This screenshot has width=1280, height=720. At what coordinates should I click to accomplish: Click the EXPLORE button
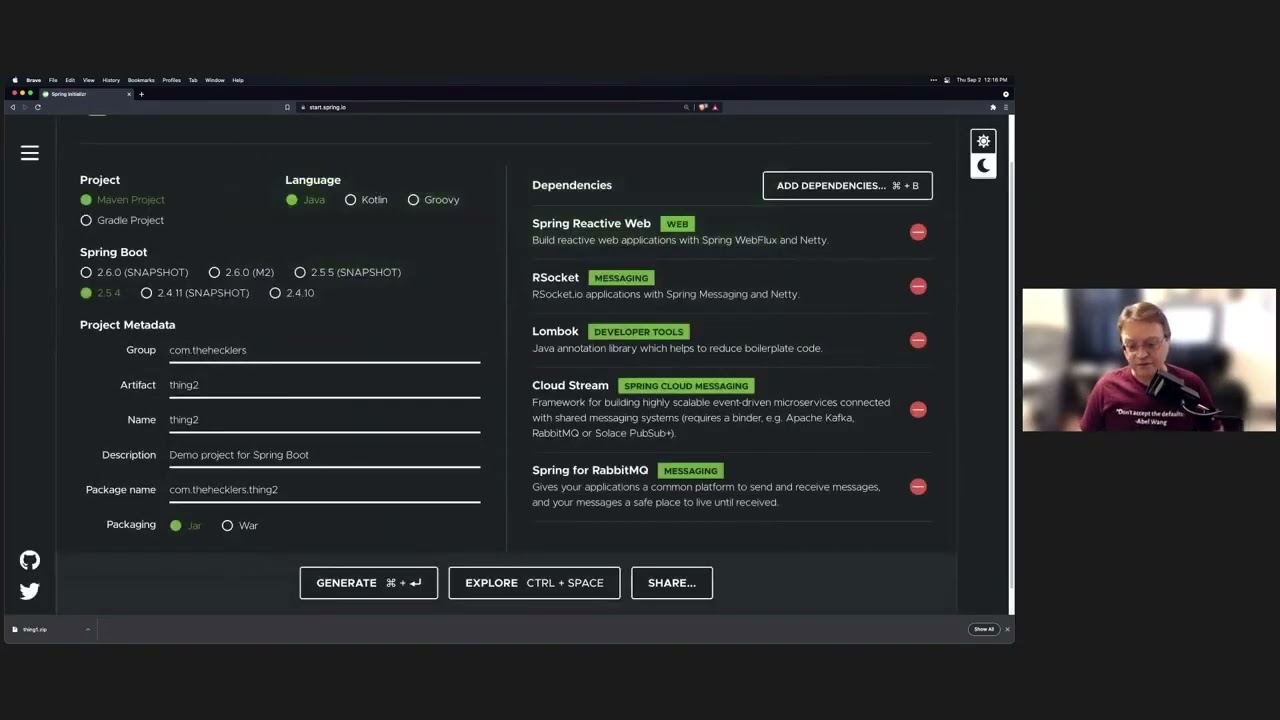coord(534,583)
